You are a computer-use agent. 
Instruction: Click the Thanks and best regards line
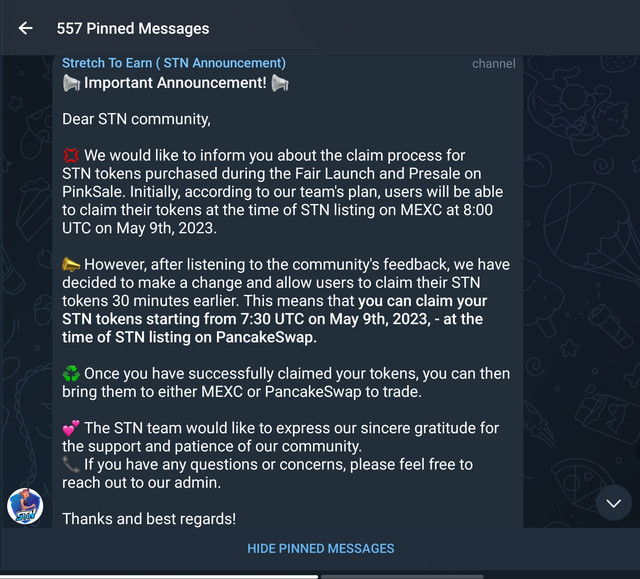pyautogui.click(x=149, y=519)
